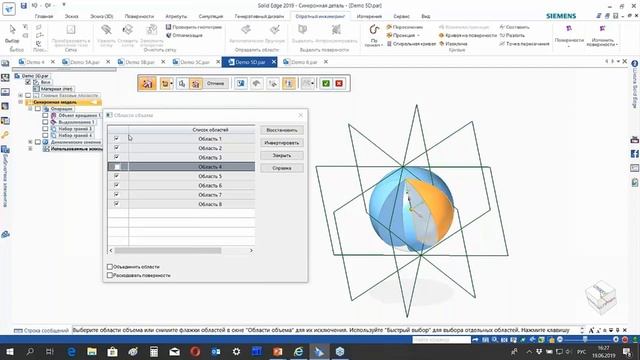
Task: Click the command search field in status bar
Action: tap(441, 340)
